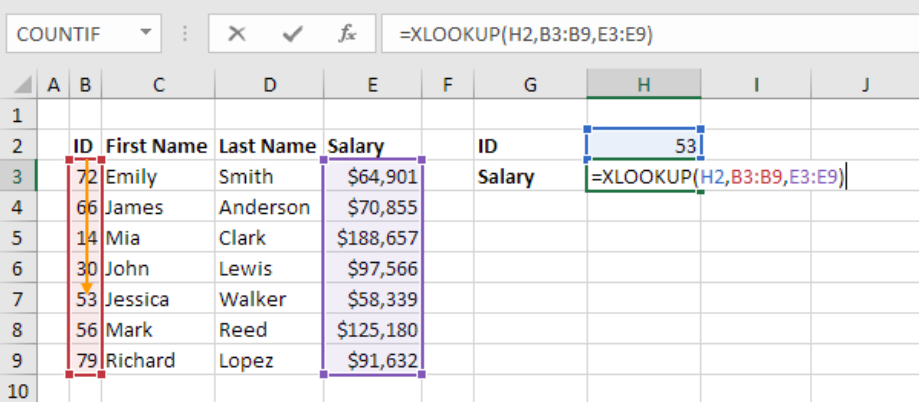Image resolution: width=919 pixels, height=402 pixels.
Task: Click cell containing Walker
Action: [269, 299]
